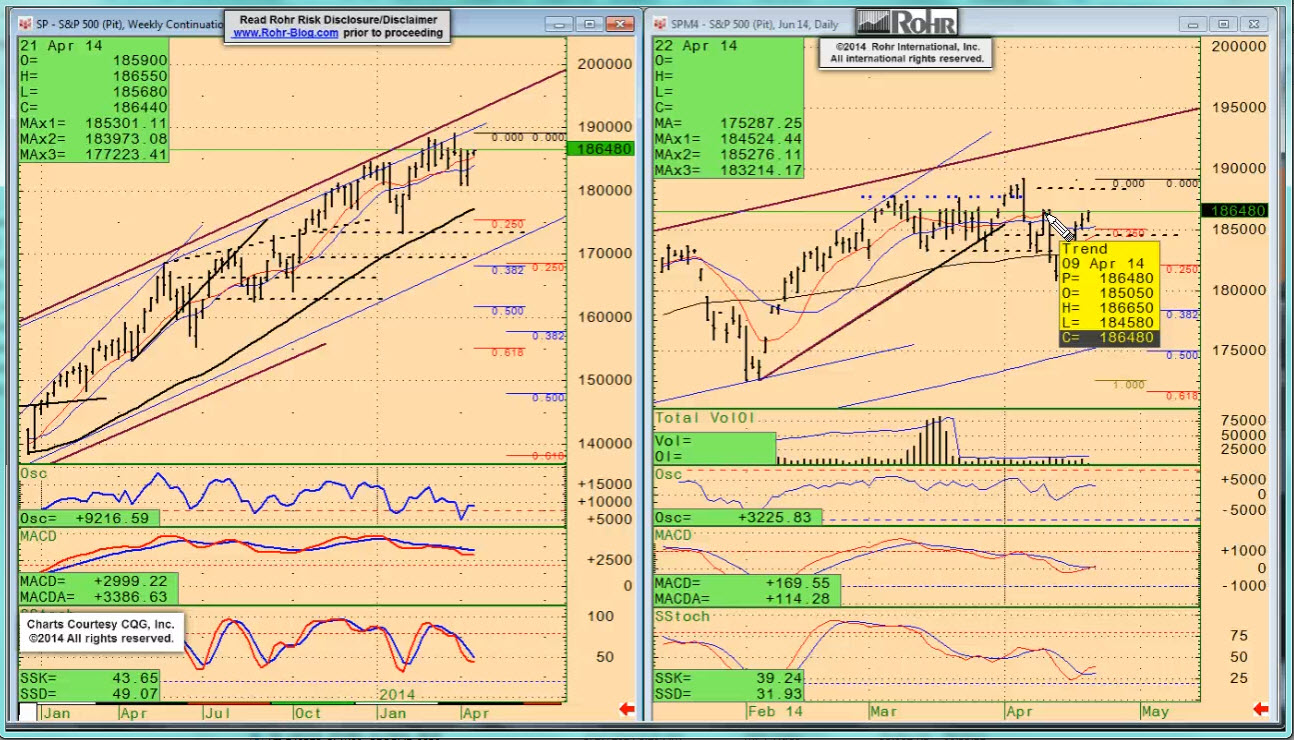Screen dimensions: 1294x740
Task: Maximize the weekly continuation chart window
Action: (588, 24)
